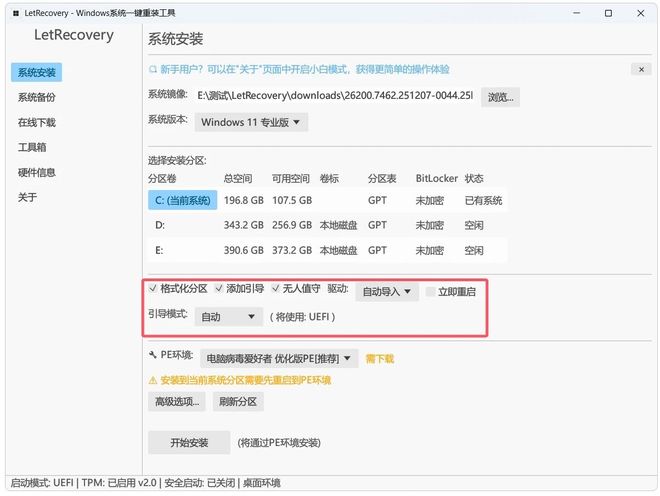Open the 系统安装 sidebar page
660x496 pixels.
coord(37,72)
